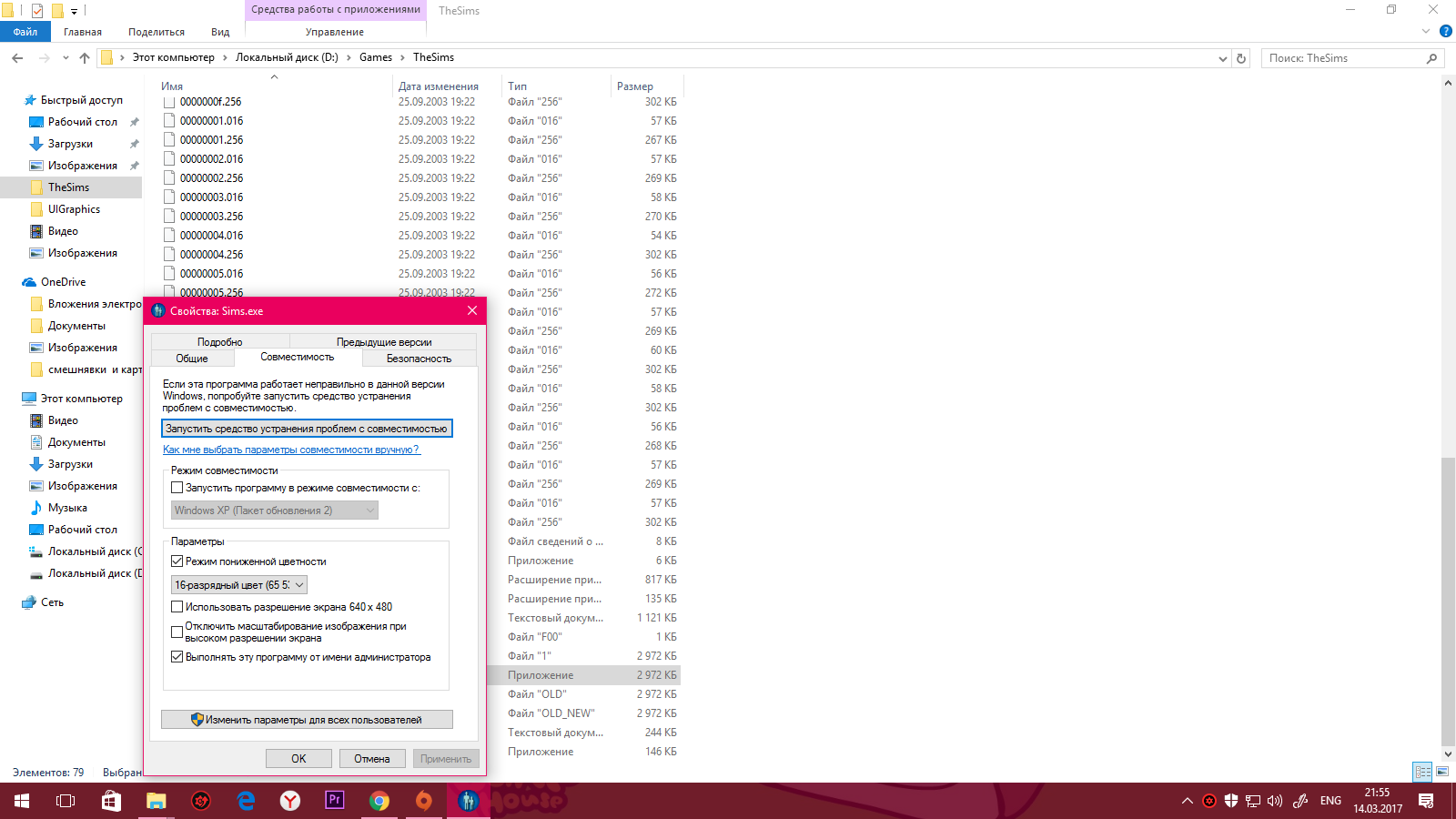The height and width of the screenshot is (819, 1456).
Task: Change settings for all users
Action: click(307, 720)
